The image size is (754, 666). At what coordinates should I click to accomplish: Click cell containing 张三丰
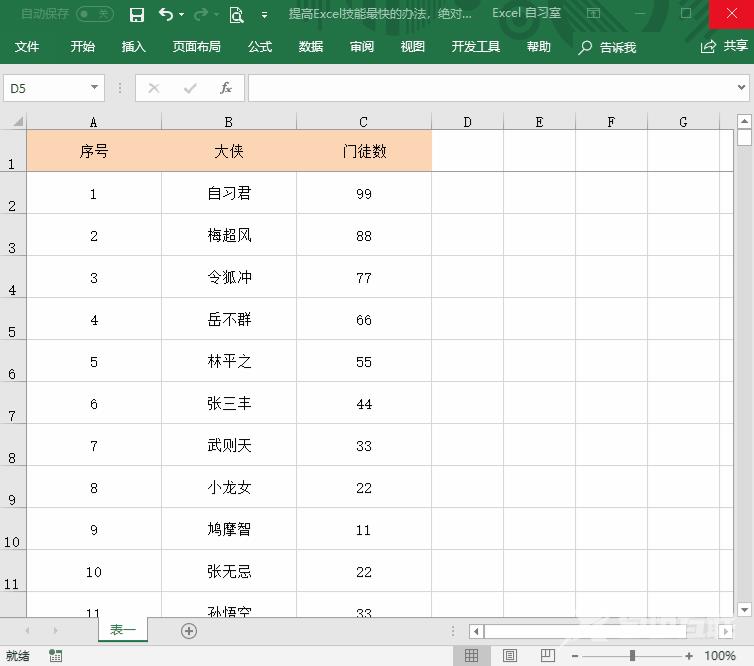tap(229, 403)
